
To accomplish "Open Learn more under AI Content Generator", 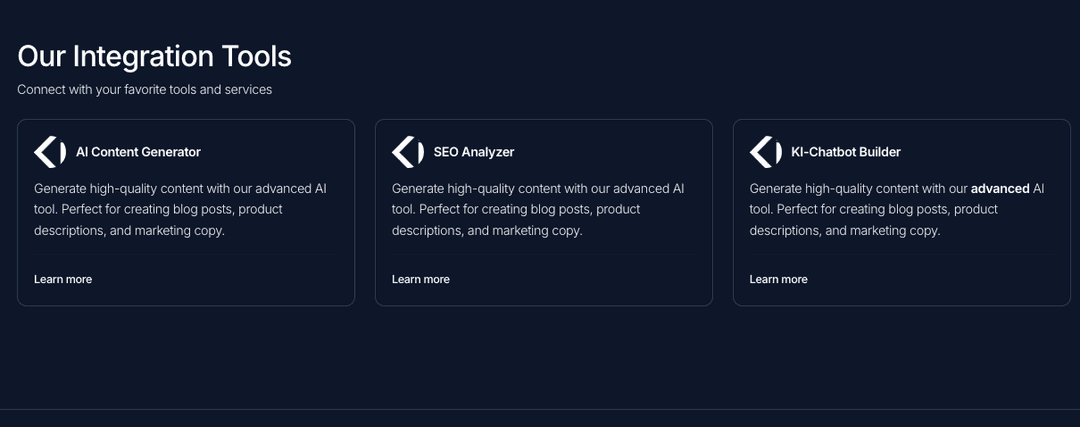I will [63, 279].
